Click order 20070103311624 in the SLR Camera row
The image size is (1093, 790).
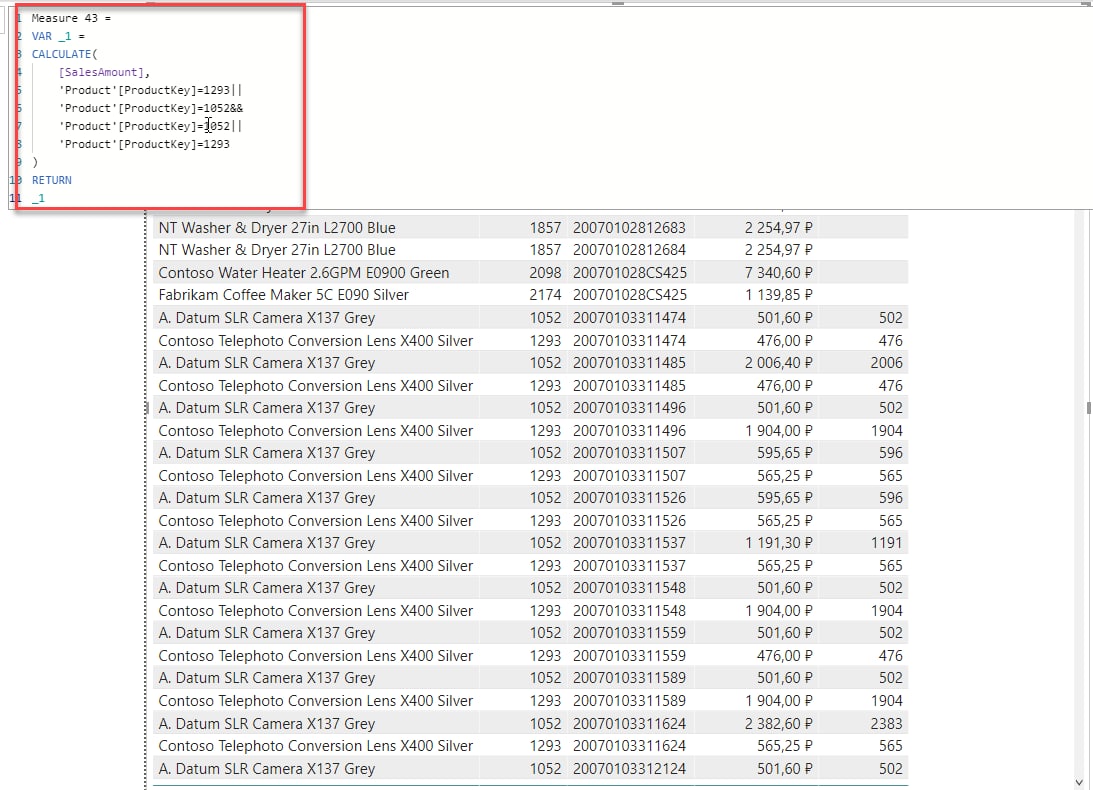tap(629, 724)
